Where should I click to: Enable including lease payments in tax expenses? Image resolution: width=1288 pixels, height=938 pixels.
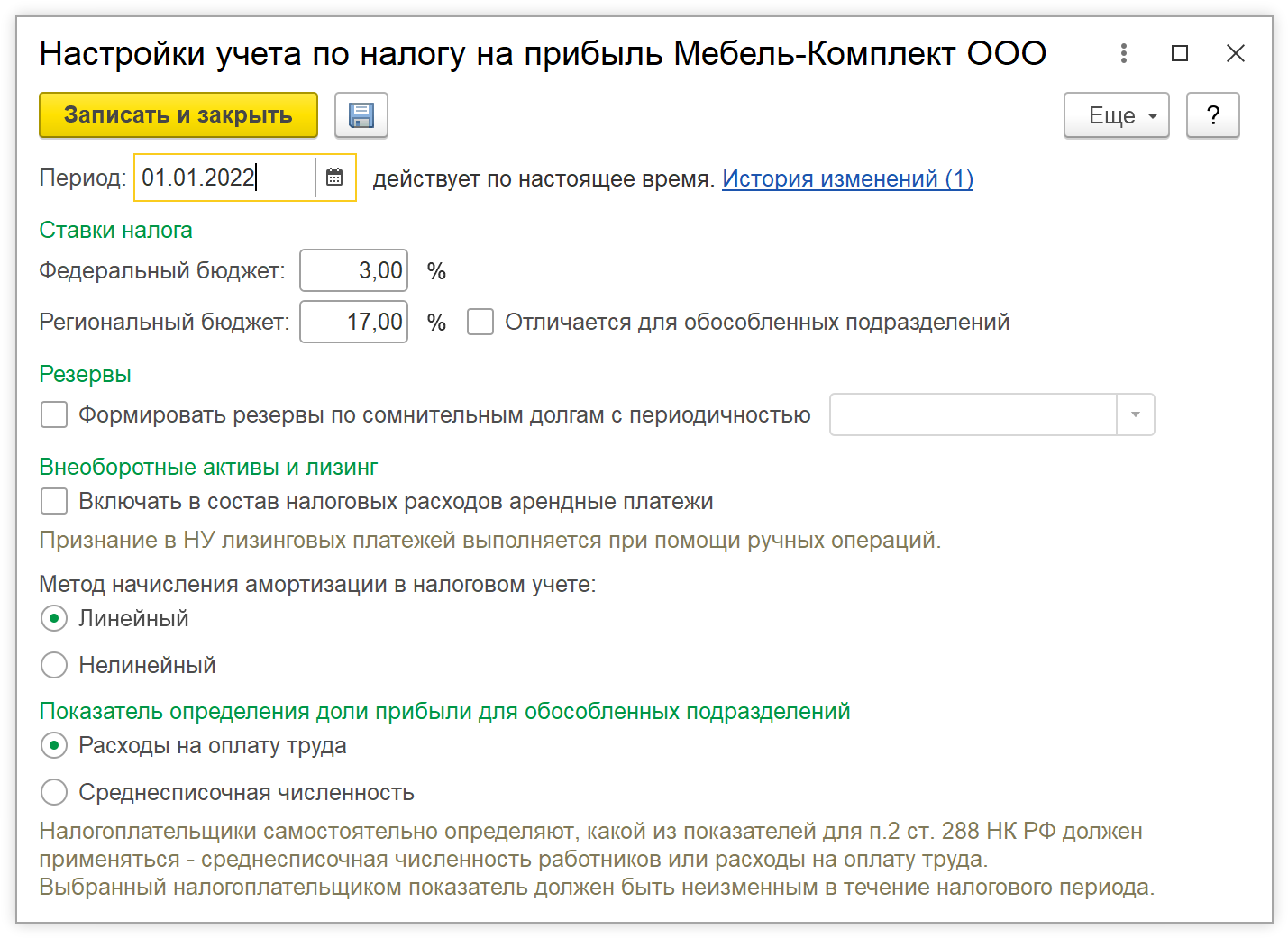pyautogui.click(x=54, y=501)
